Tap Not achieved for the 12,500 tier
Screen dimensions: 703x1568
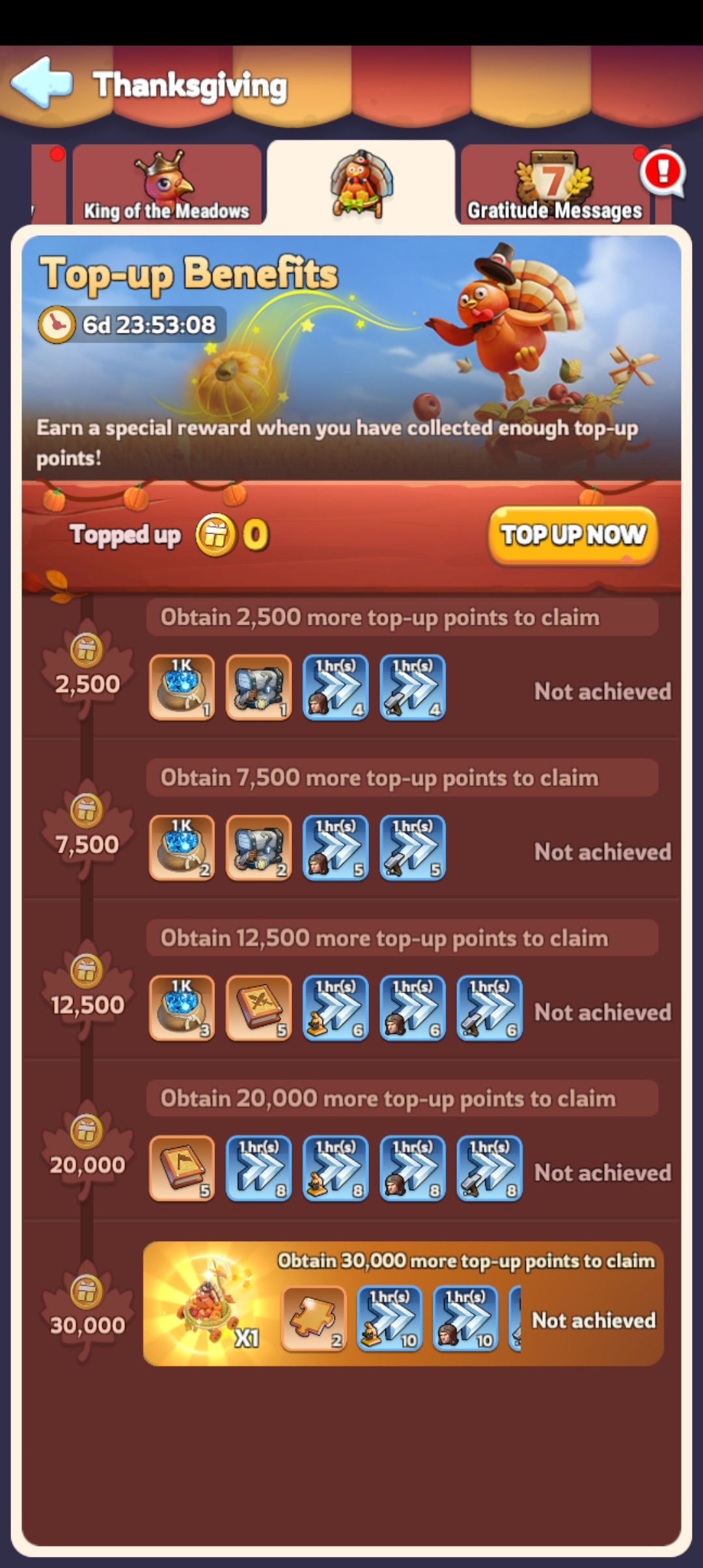coord(603,1012)
